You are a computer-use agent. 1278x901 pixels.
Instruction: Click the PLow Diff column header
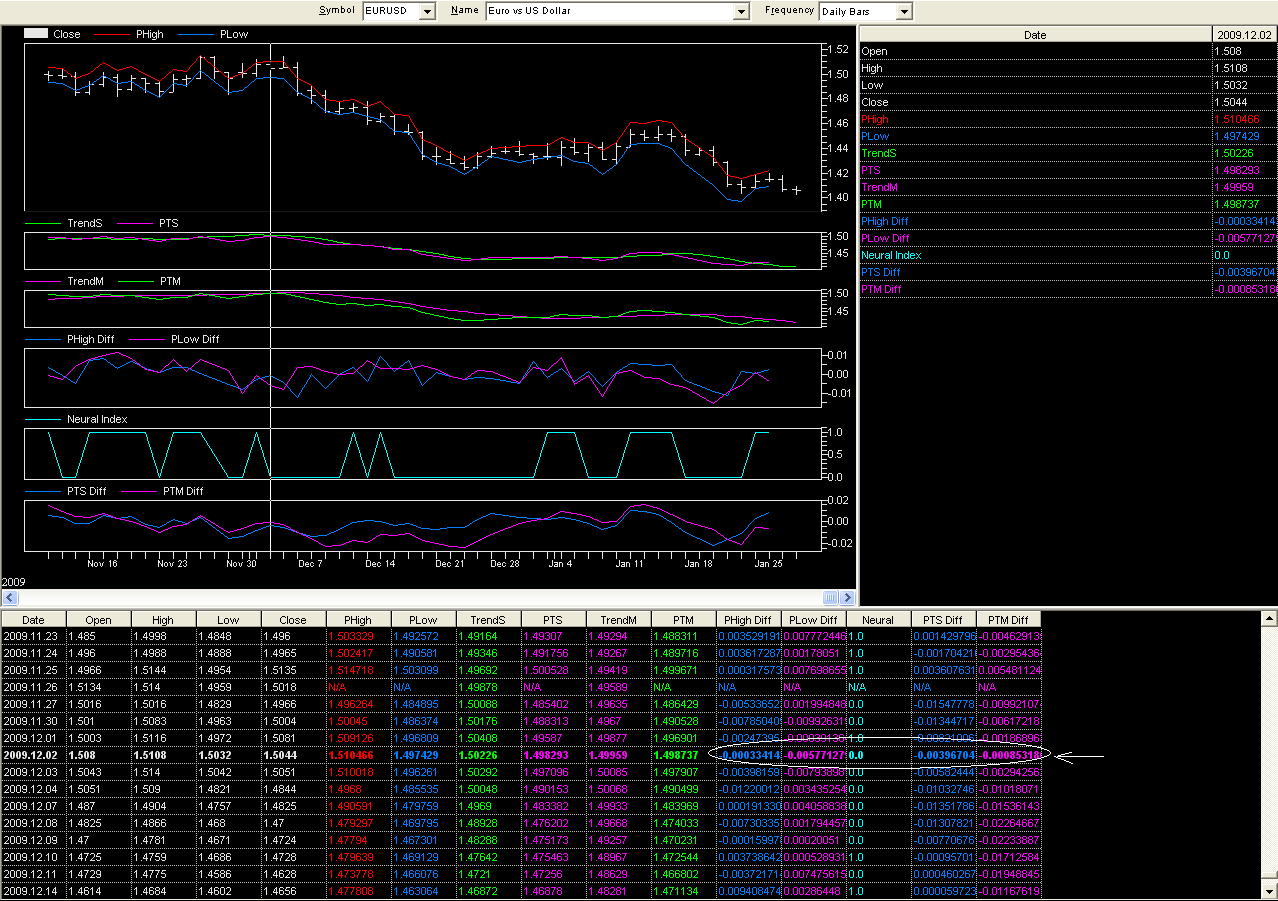(813, 620)
